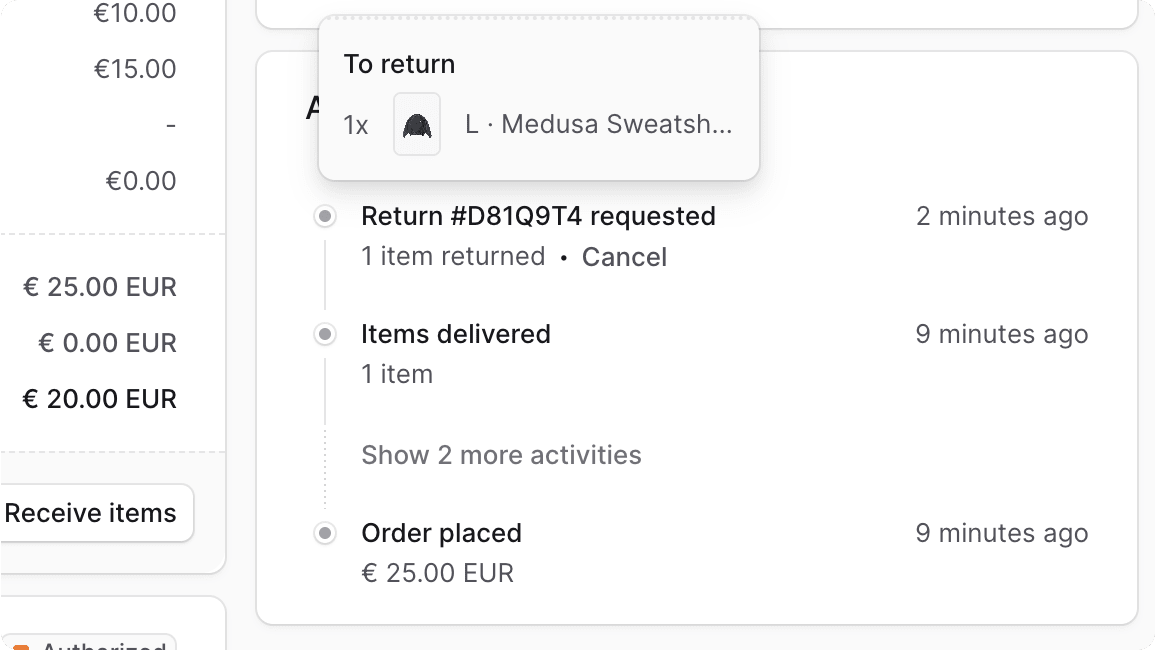Click the Authorized payment status badge
This screenshot has width=1156, height=650.
90,645
